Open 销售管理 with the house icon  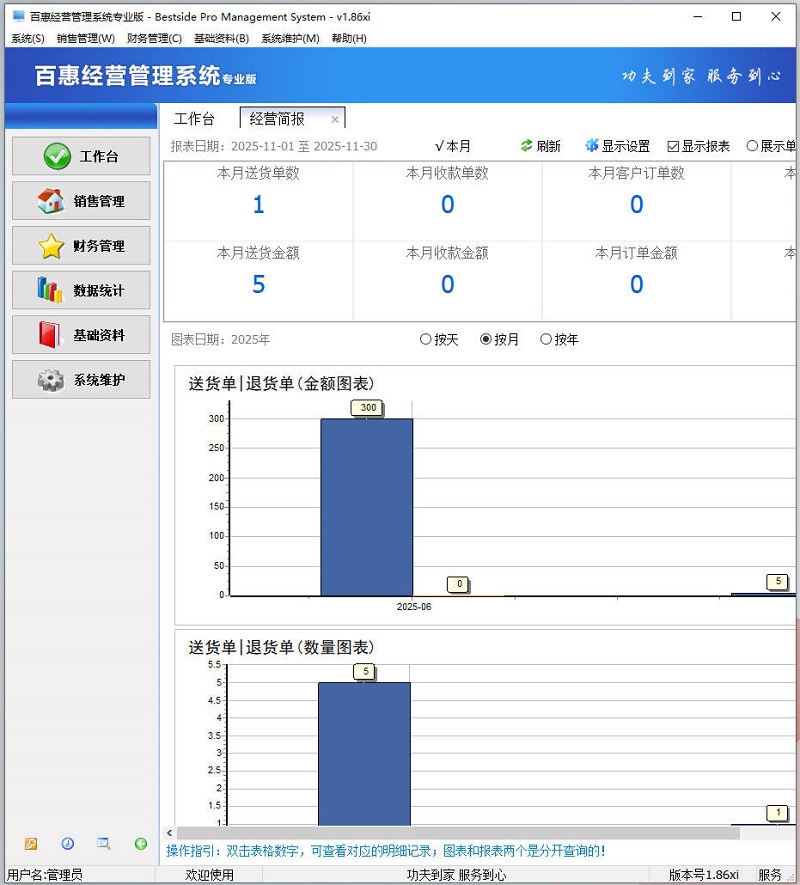tap(81, 201)
